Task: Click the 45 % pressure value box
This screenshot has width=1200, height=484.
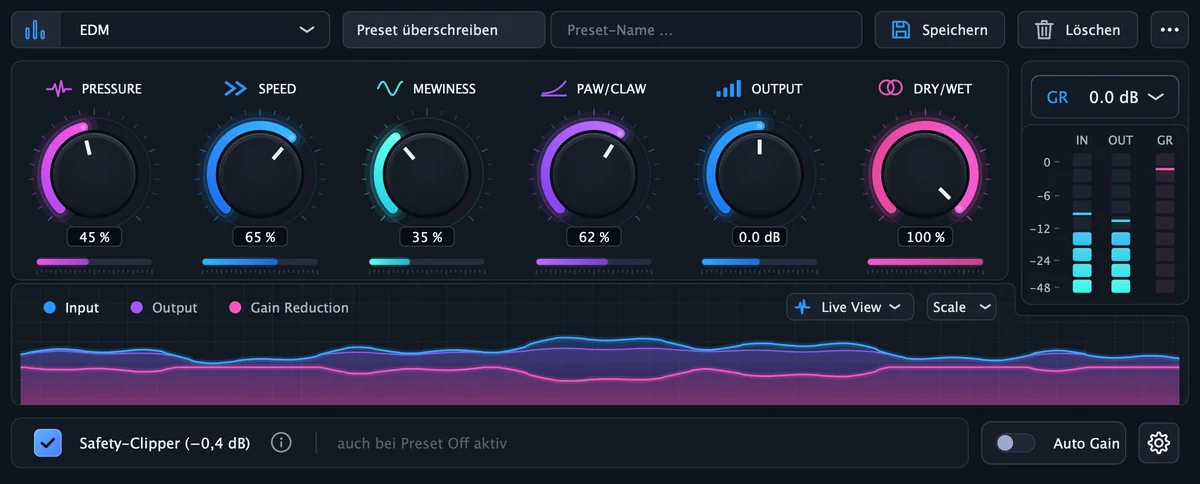Action: (x=94, y=237)
